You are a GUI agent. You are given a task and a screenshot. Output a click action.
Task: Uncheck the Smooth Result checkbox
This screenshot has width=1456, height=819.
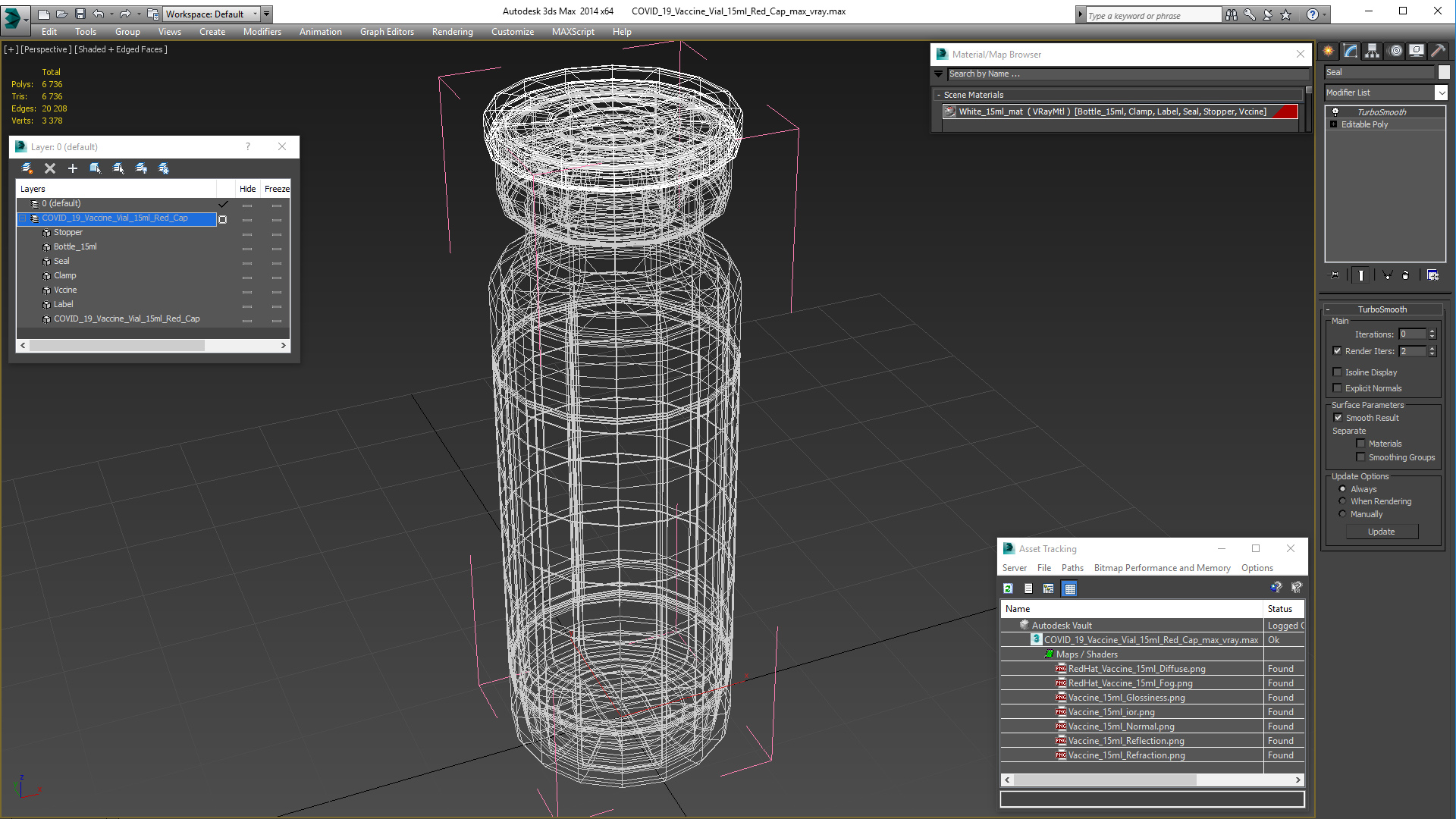pyautogui.click(x=1338, y=418)
